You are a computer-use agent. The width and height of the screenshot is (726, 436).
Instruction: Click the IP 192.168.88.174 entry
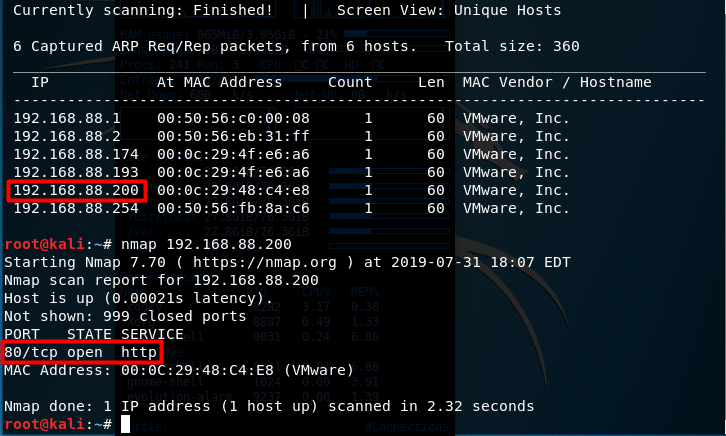pyautogui.click(x=76, y=155)
